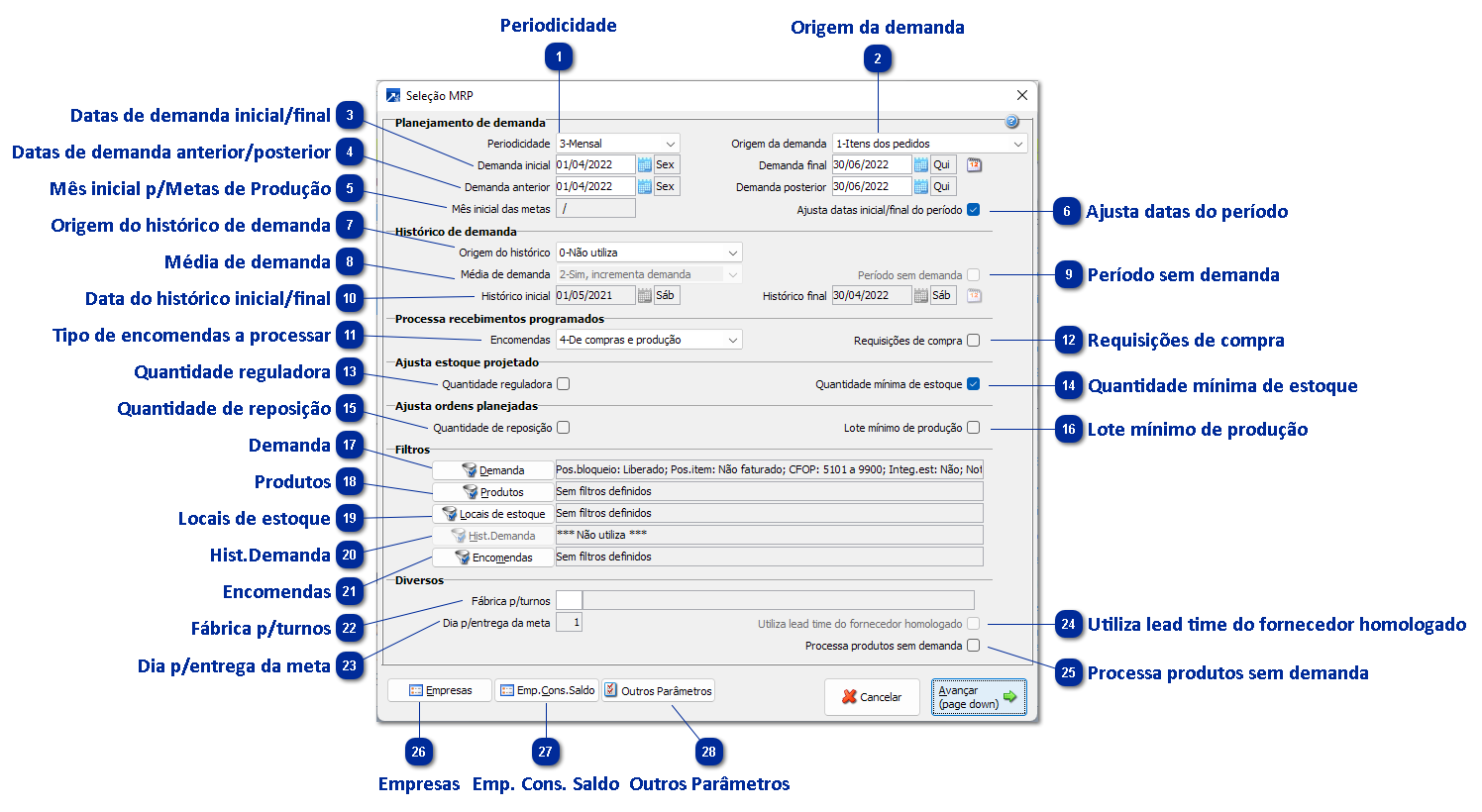This screenshot has width=1482, height=812.
Task: Check Quantidade reguladora
Action: [563, 384]
